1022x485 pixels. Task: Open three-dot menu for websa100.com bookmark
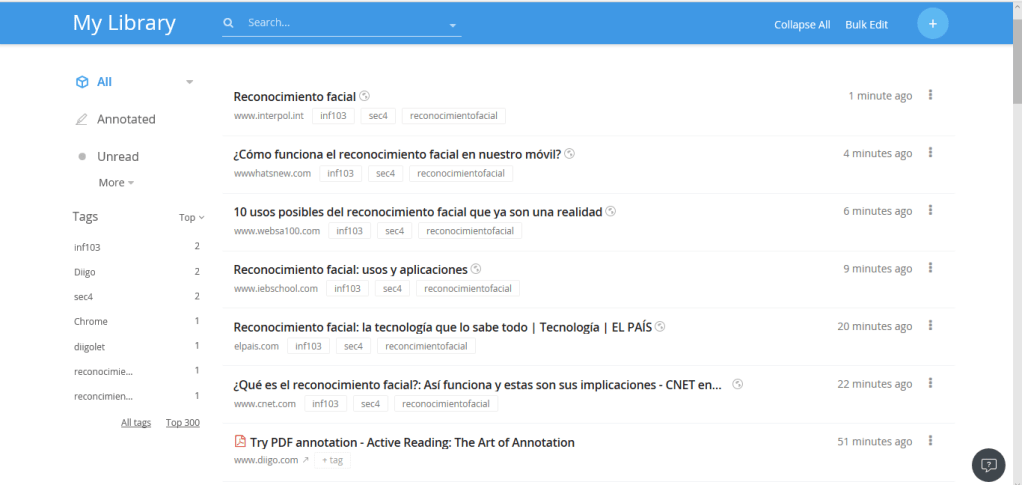click(930, 211)
